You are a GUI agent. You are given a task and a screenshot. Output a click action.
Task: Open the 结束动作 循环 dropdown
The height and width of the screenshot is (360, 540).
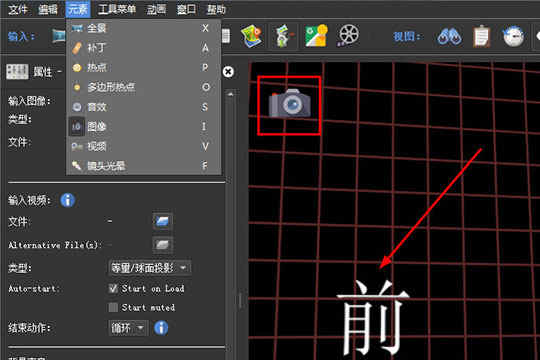coord(128,328)
